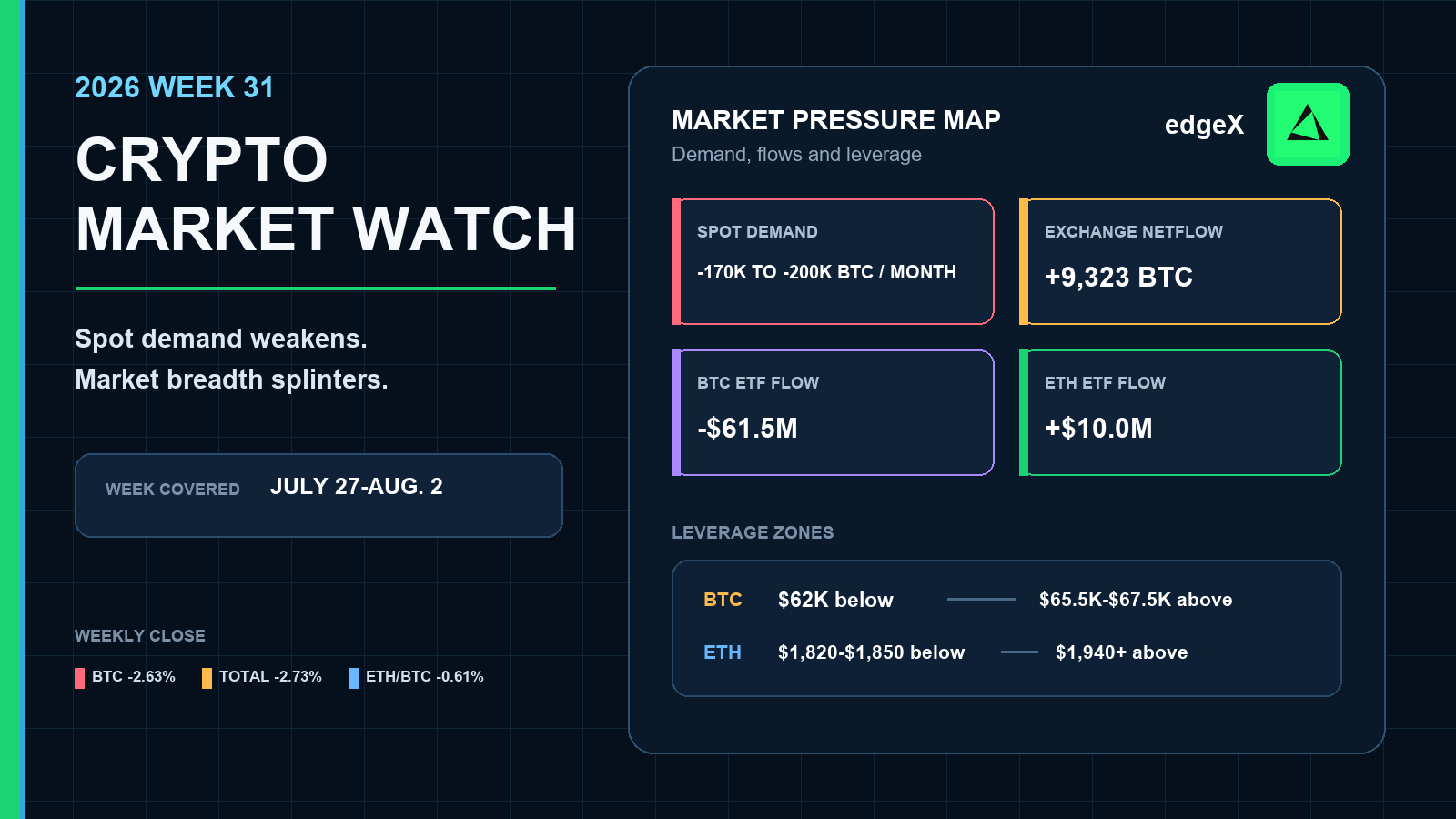Open the BTC ETF Flow card
Screen dimensions: 1456x819
coord(833,412)
